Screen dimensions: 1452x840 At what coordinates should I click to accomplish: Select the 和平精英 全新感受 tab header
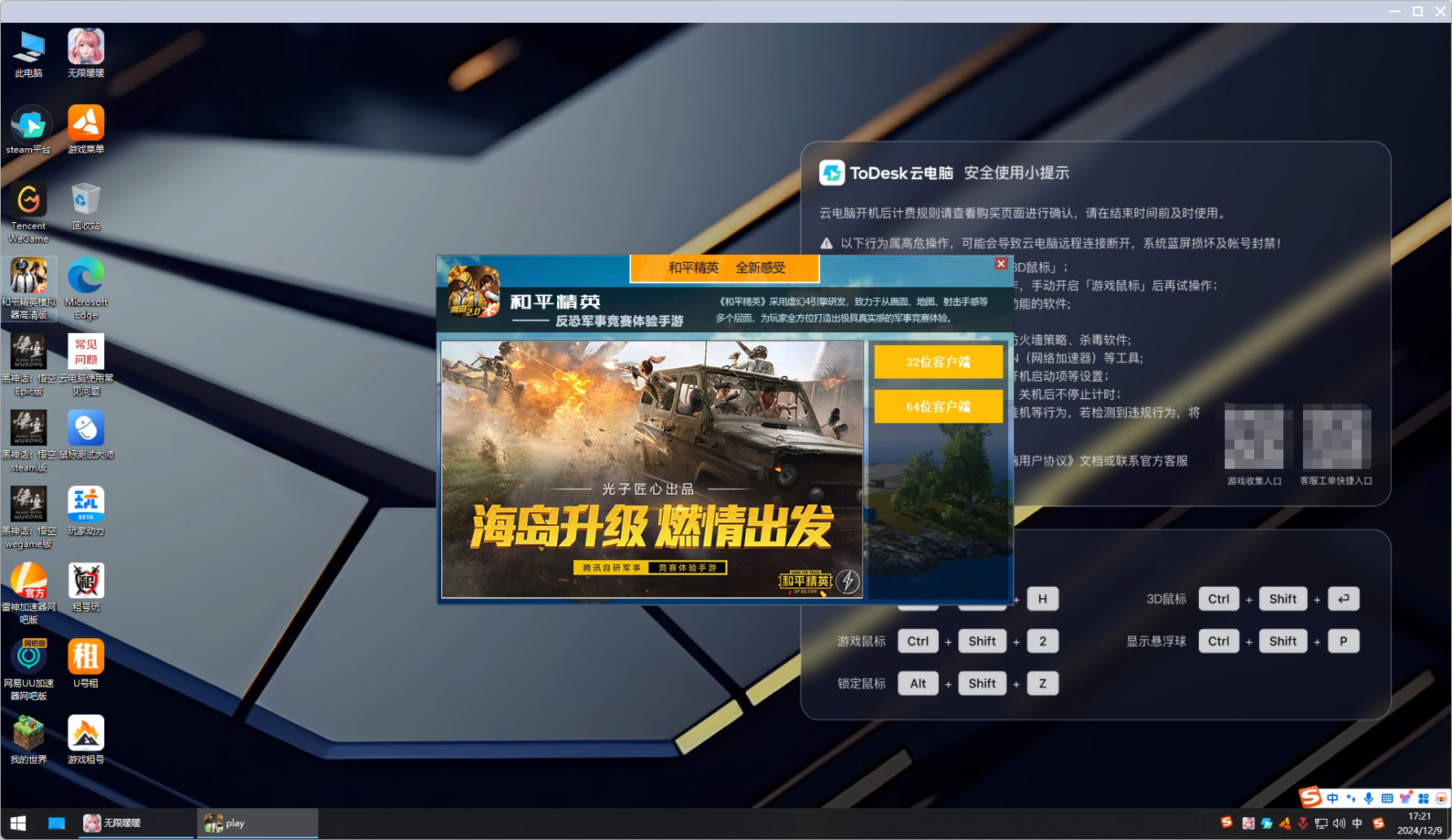click(725, 268)
